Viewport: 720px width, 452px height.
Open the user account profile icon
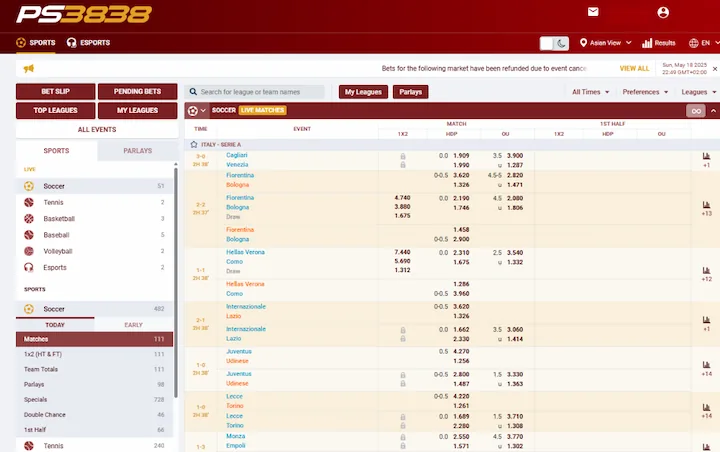[x=663, y=12]
